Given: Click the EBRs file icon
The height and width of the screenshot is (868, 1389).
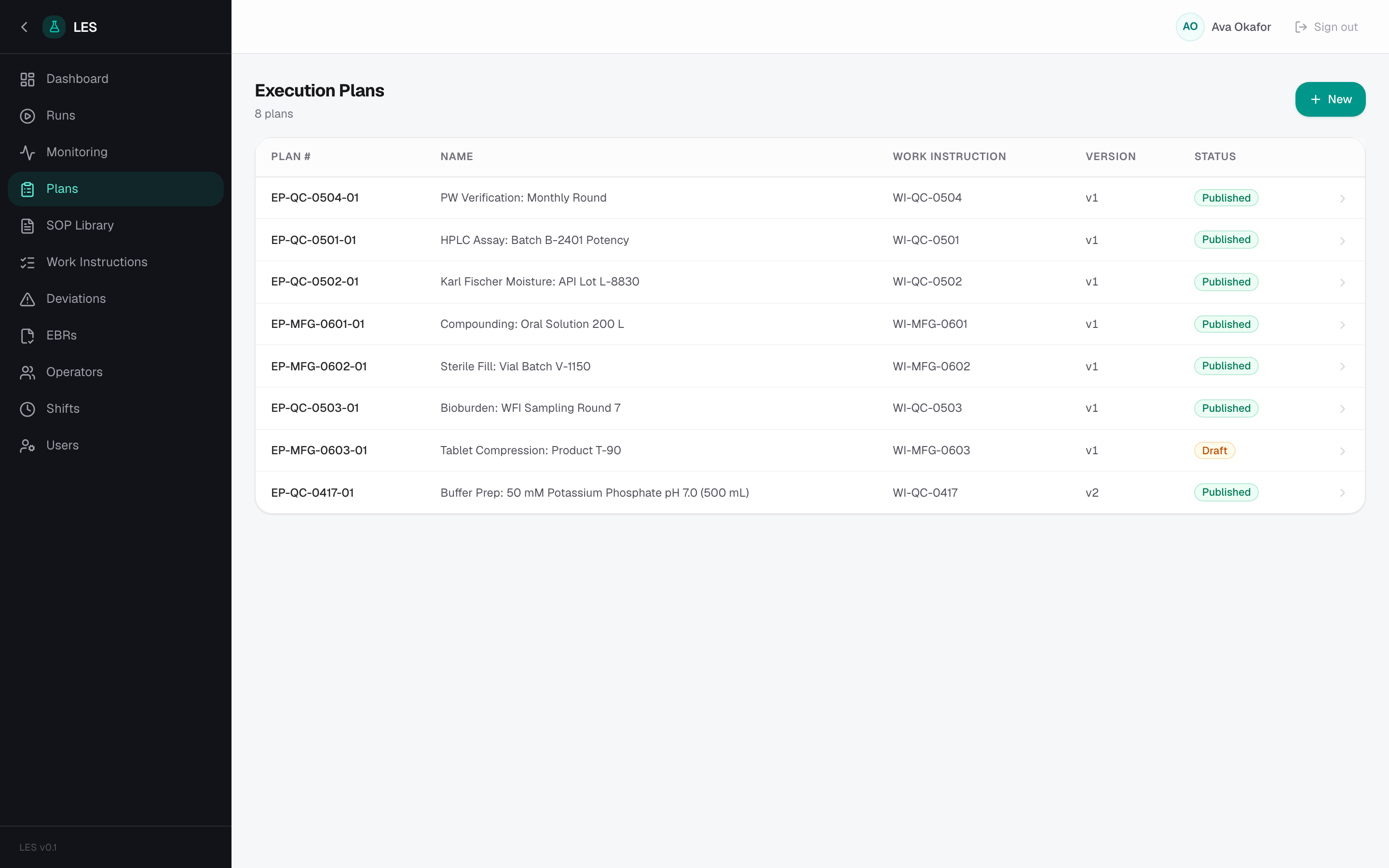Looking at the screenshot, I should pyautogui.click(x=27, y=336).
